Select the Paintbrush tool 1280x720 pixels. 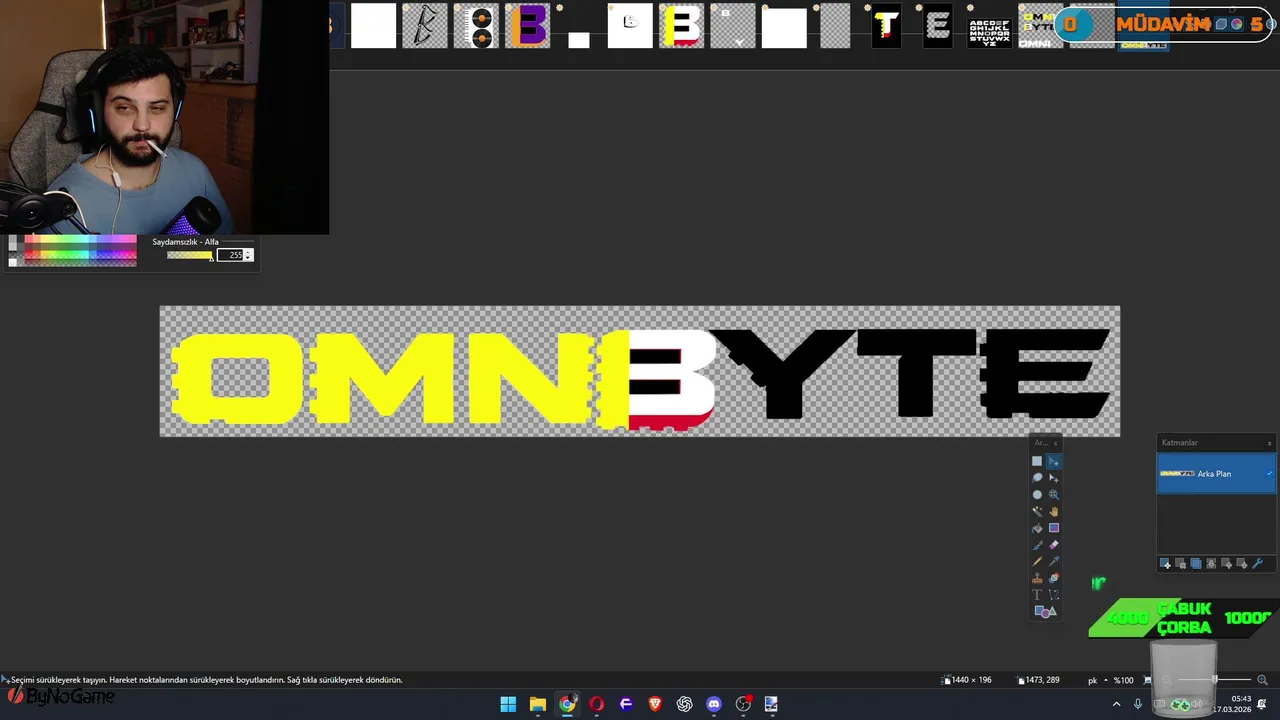1037,545
